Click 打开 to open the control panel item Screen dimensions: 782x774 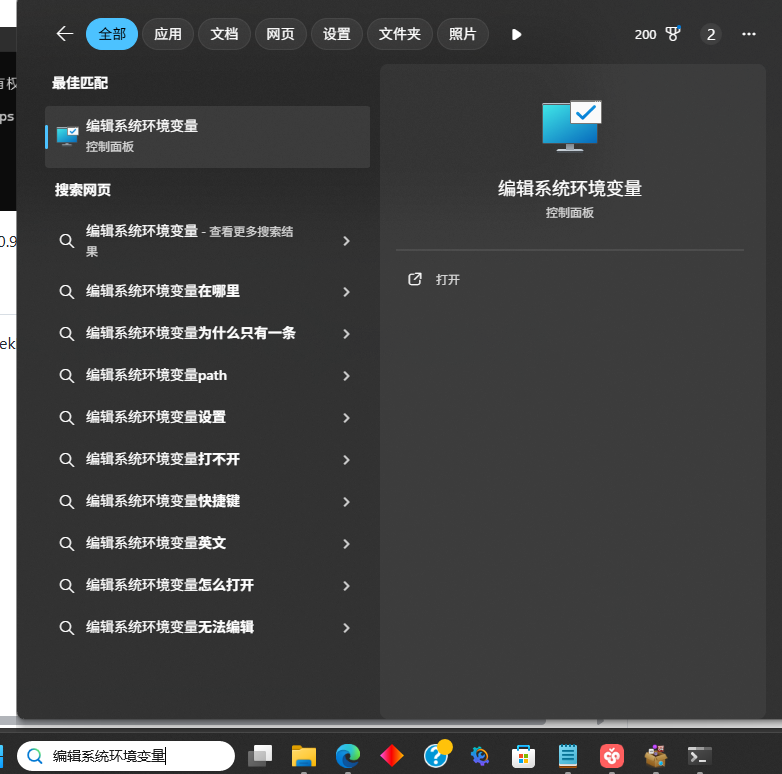point(447,280)
